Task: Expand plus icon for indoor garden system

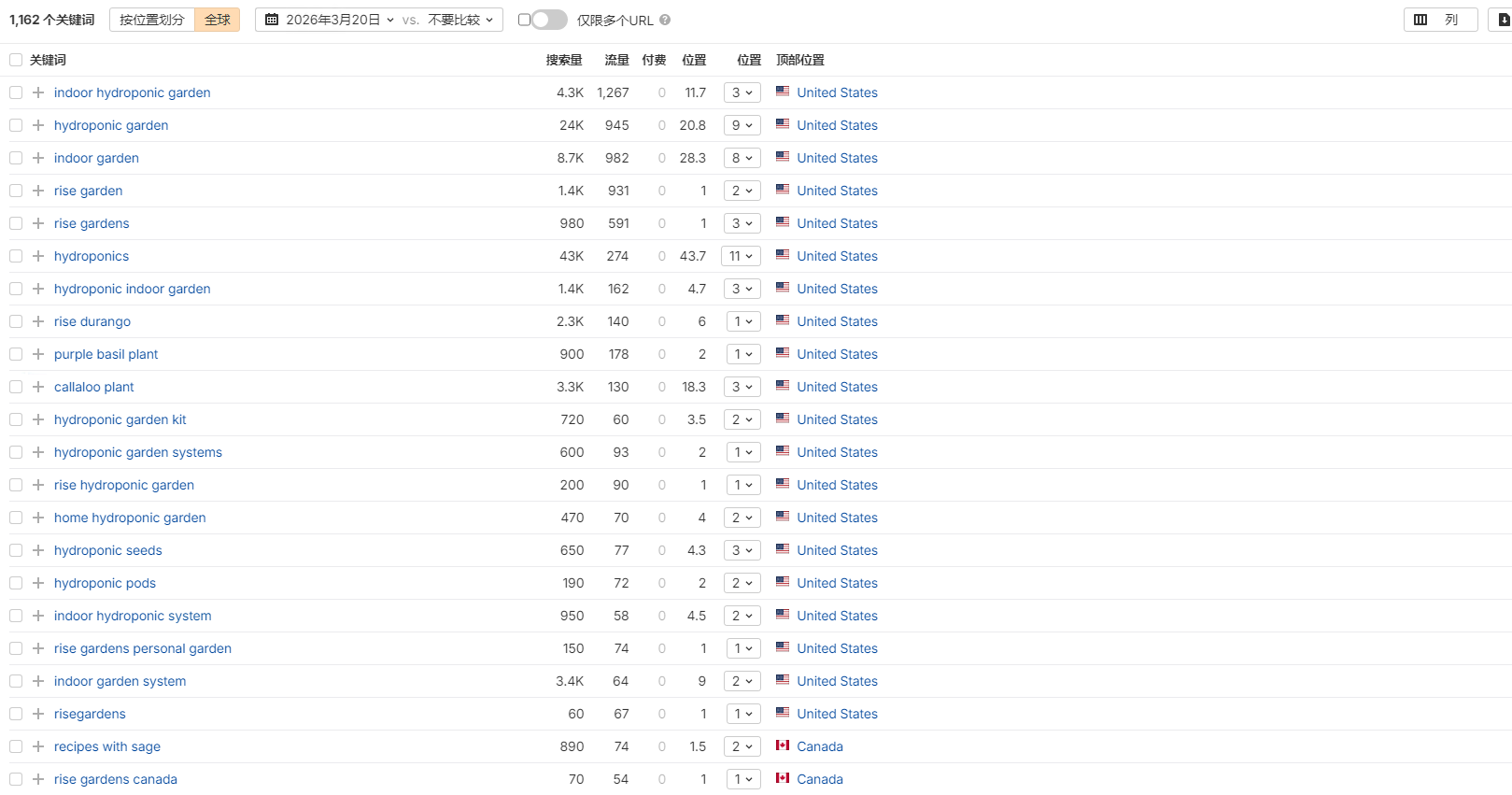Action: [38, 681]
